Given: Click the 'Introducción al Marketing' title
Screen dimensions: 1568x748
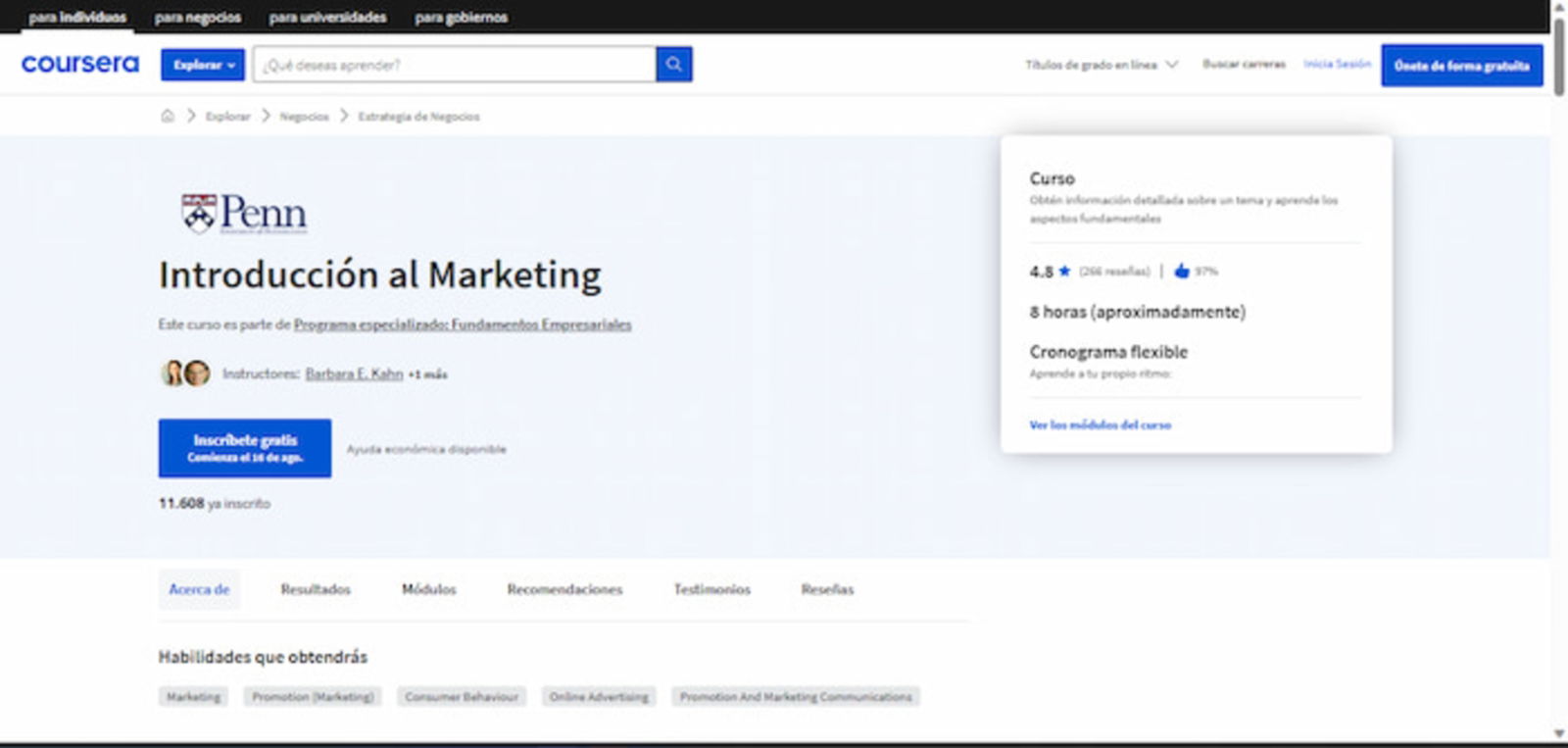Looking at the screenshot, I should (380, 274).
